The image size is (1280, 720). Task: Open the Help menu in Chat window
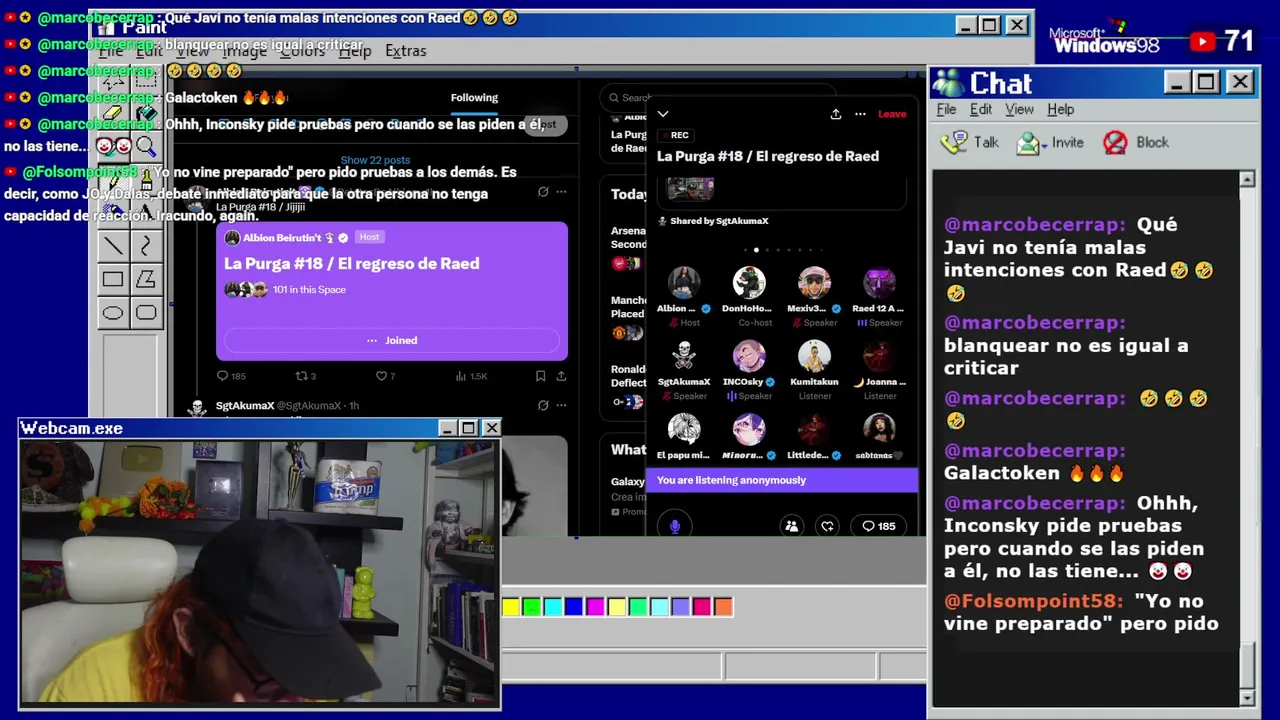pyautogui.click(x=1060, y=110)
